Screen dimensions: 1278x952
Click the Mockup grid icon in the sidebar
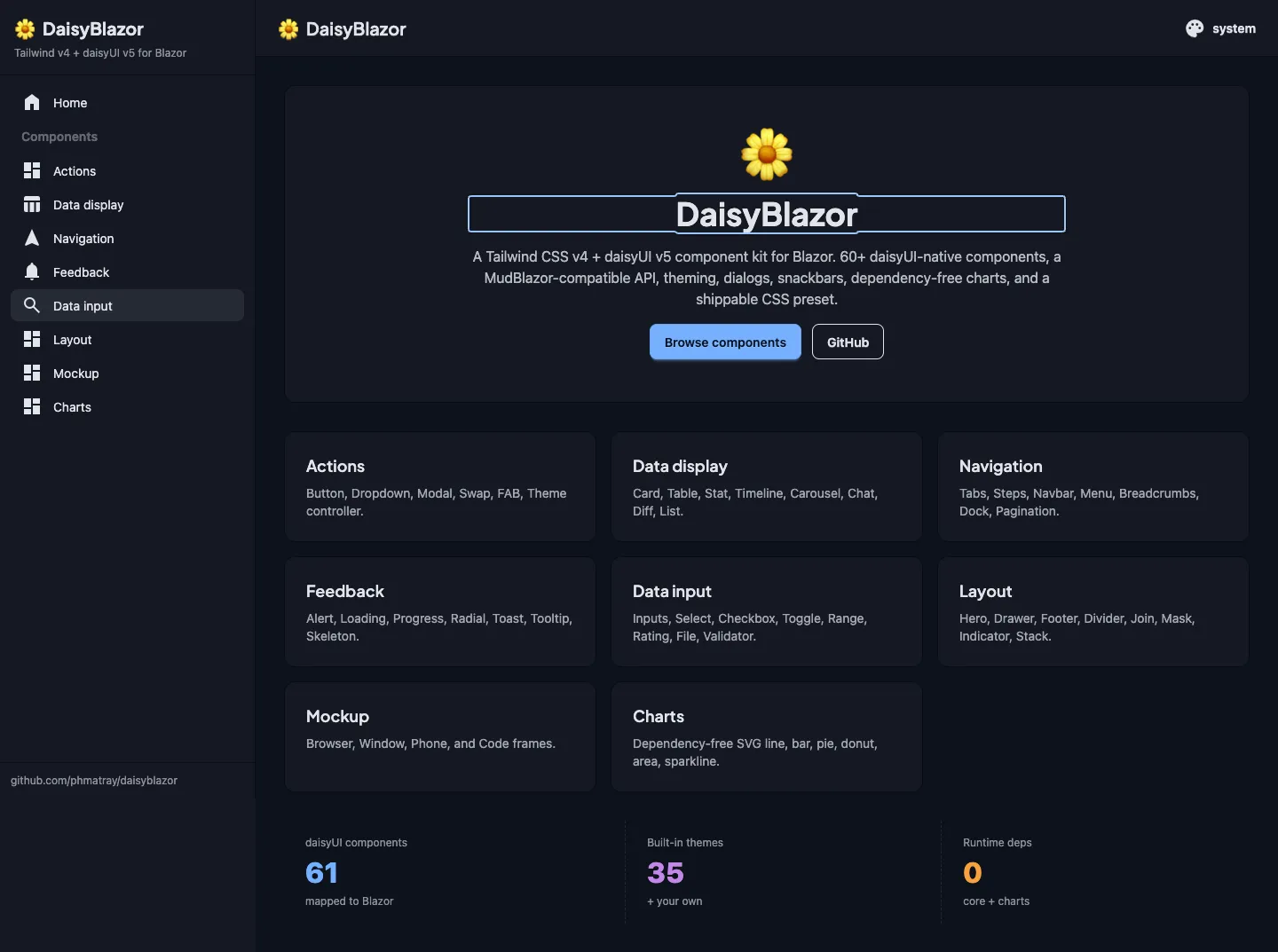click(32, 373)
